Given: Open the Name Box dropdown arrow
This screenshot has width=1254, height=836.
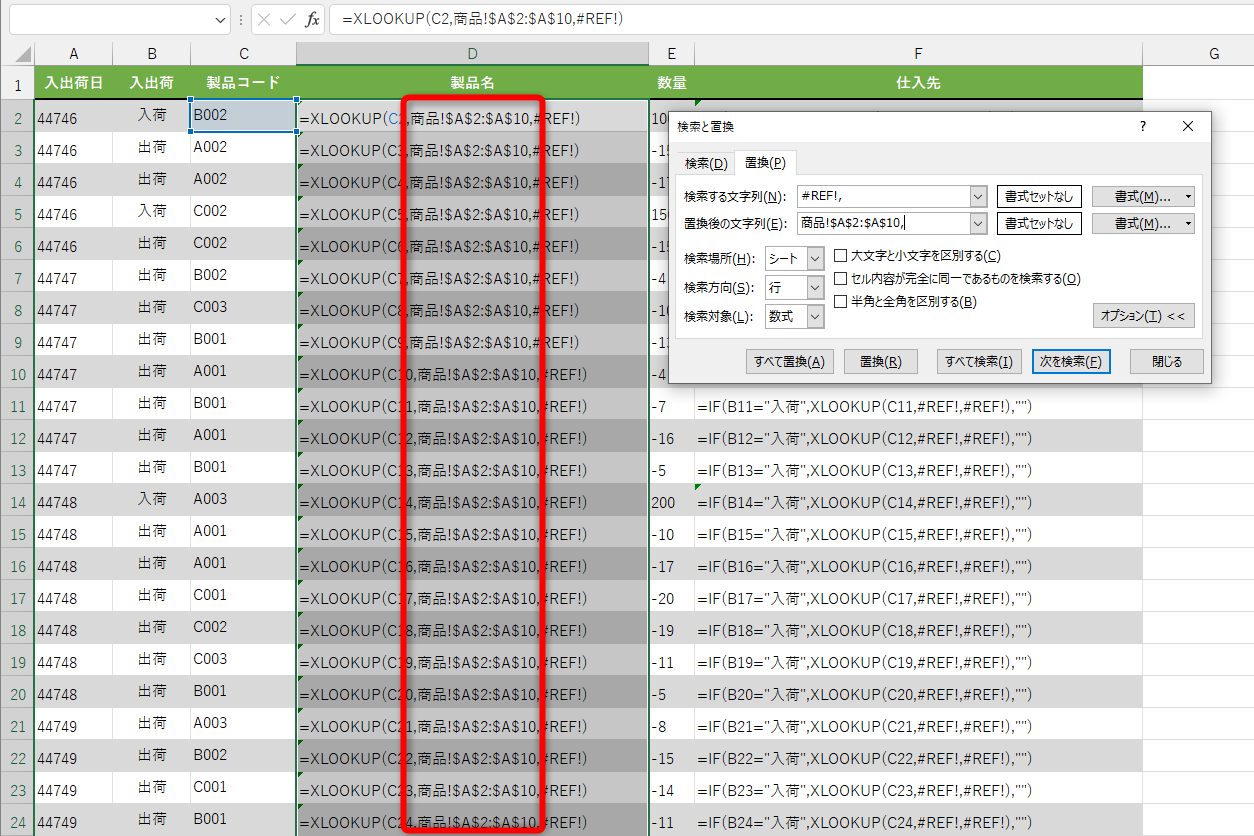Looking at the screenshot, I should (221, 19).
